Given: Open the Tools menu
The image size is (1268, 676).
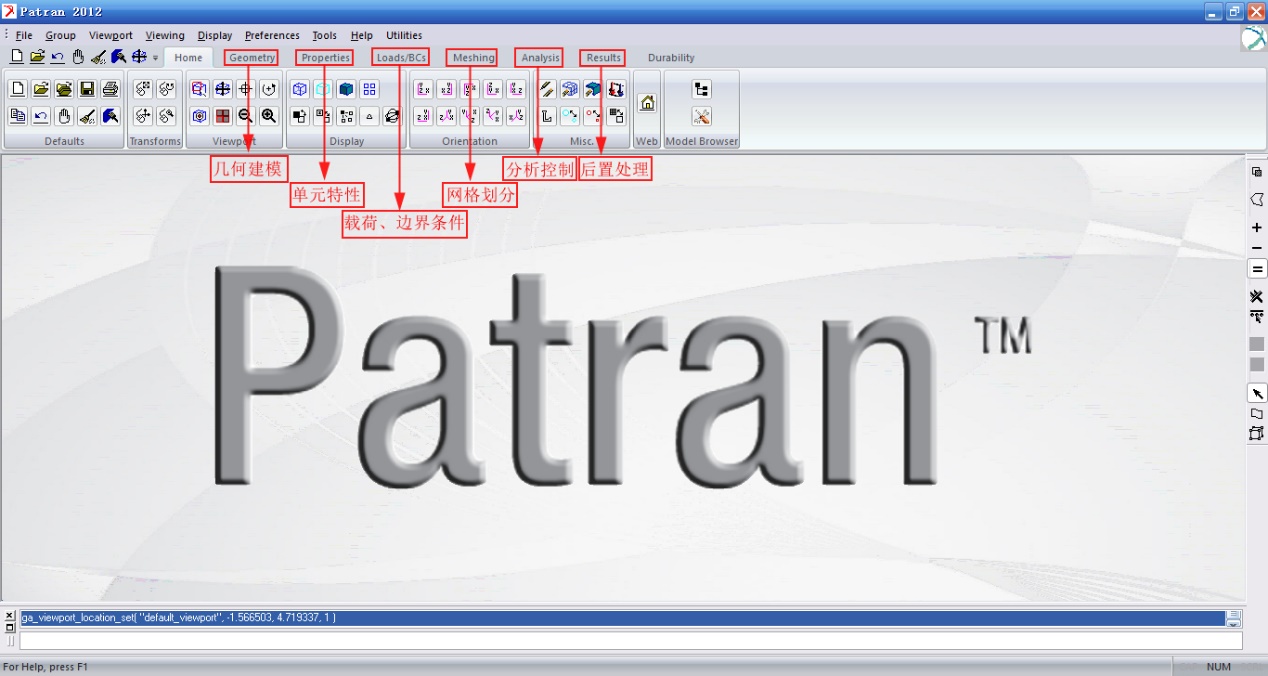Looking at the screenshot, I should coord(325,35).
